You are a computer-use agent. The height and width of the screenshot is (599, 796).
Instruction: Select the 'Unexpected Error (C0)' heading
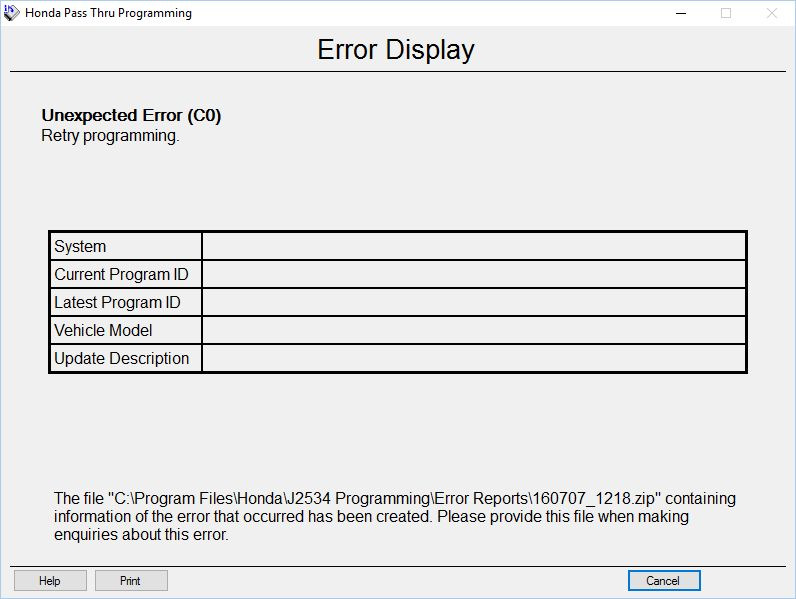[131, 115]
